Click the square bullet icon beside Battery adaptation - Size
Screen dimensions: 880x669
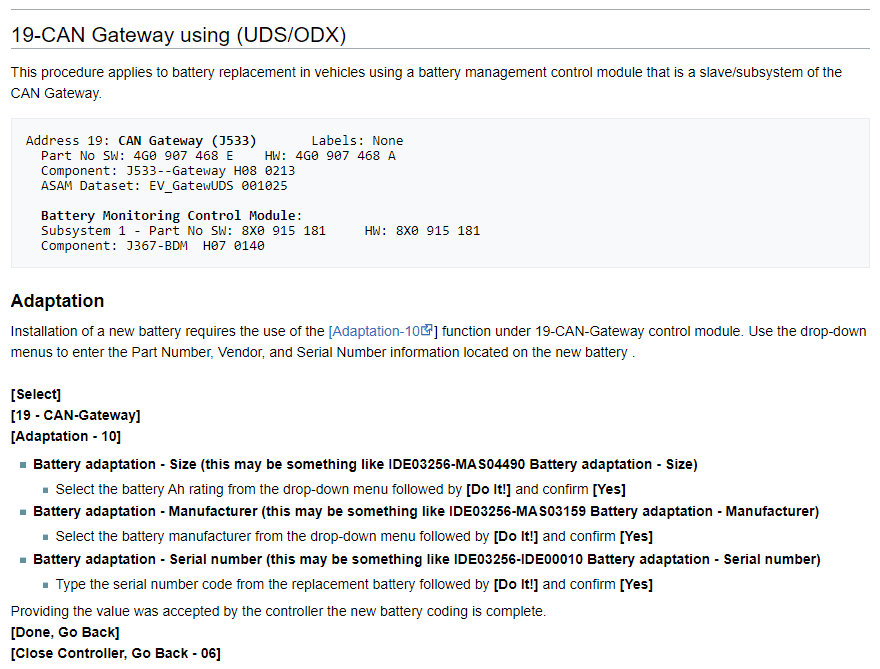[x=23, y=465]
